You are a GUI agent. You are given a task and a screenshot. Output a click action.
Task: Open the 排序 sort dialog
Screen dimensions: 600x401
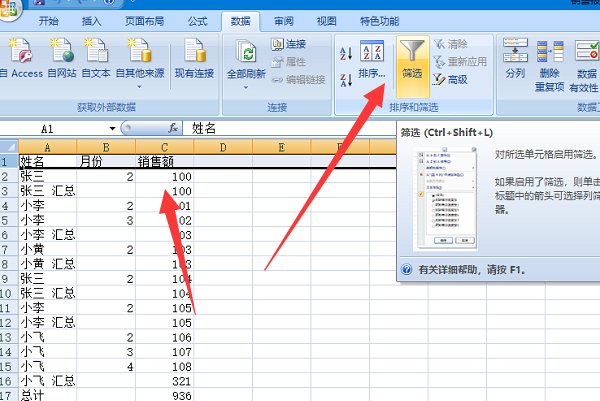point(372,59)
